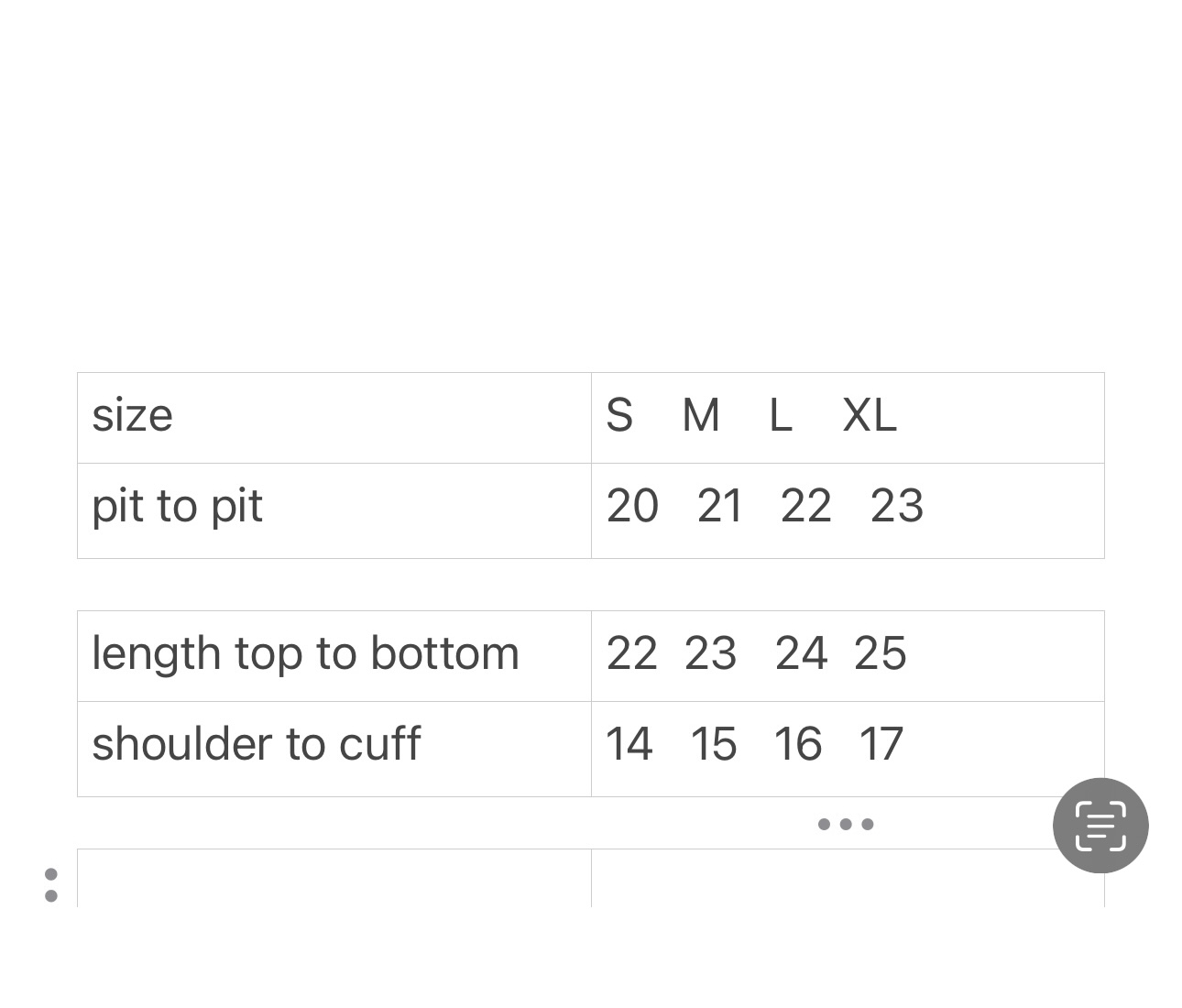Place cursor in "pit to pit" cell
Viewport: 1182px width, 1008px height.
[177, 506]
